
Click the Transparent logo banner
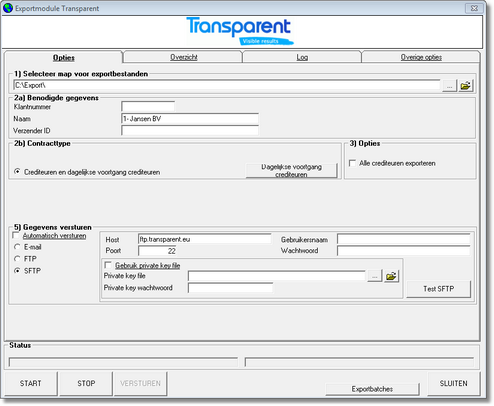240,31
